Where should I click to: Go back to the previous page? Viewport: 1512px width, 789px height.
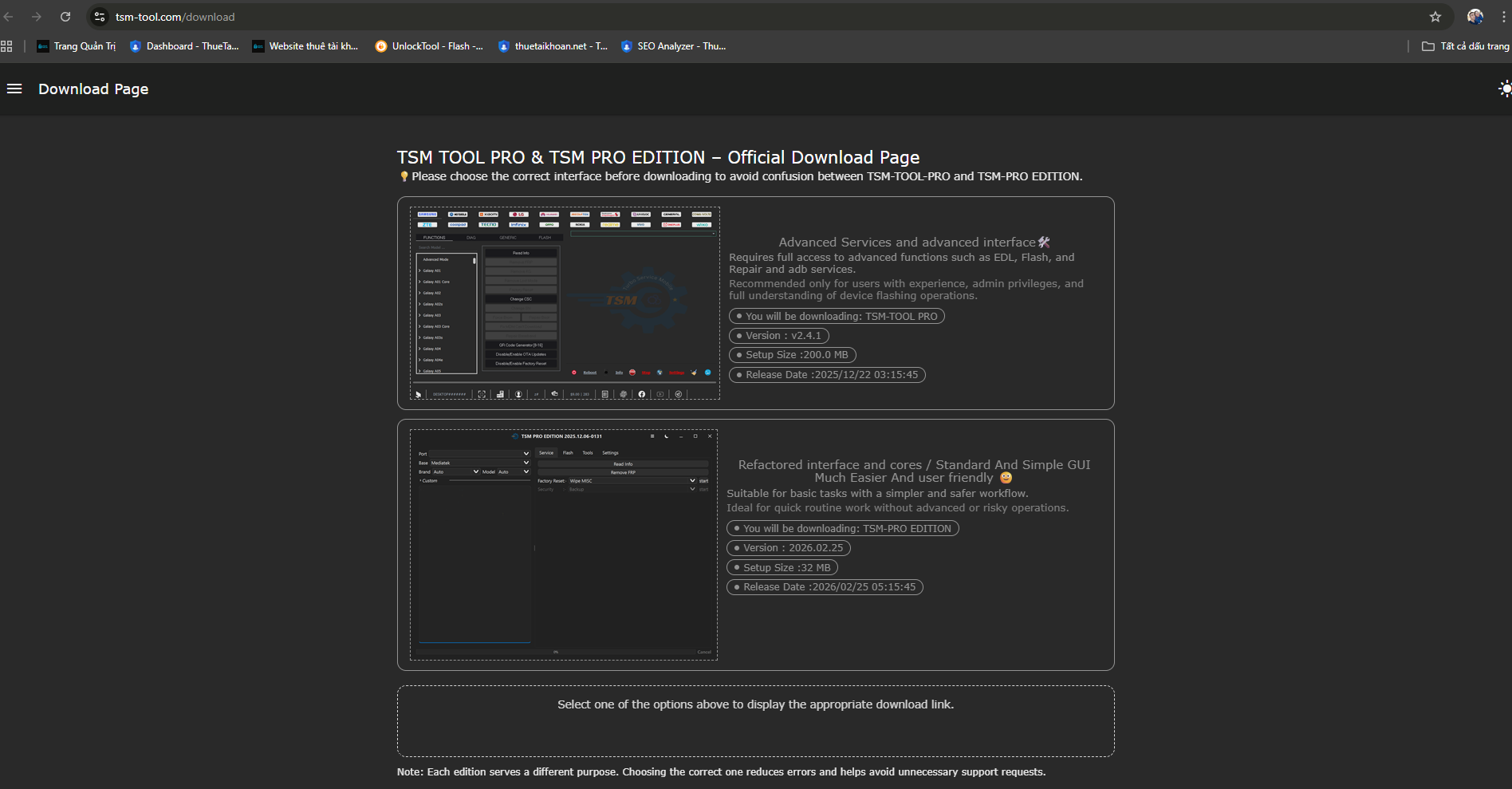(x=8, y=17)
